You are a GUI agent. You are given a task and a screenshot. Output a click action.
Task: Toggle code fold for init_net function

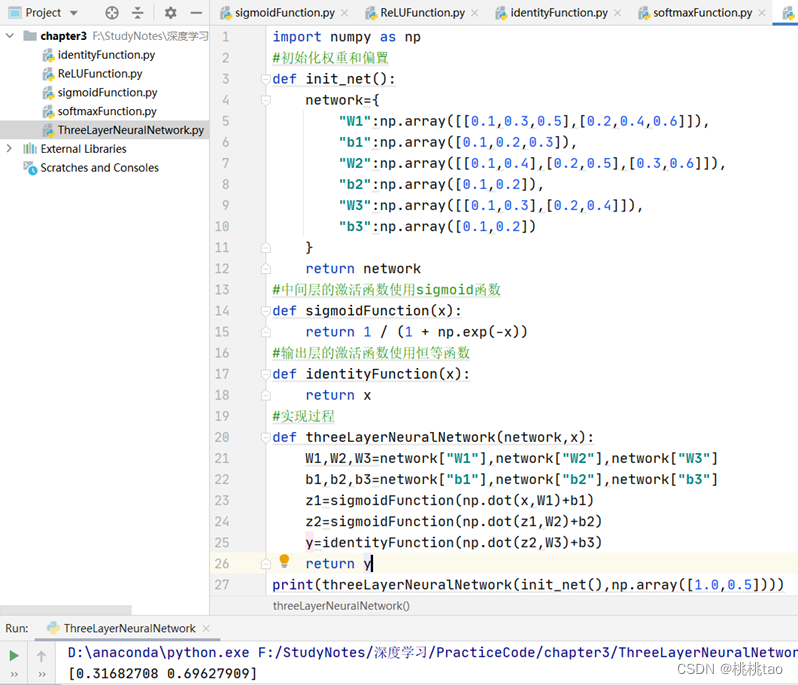[x=266, y=79]
